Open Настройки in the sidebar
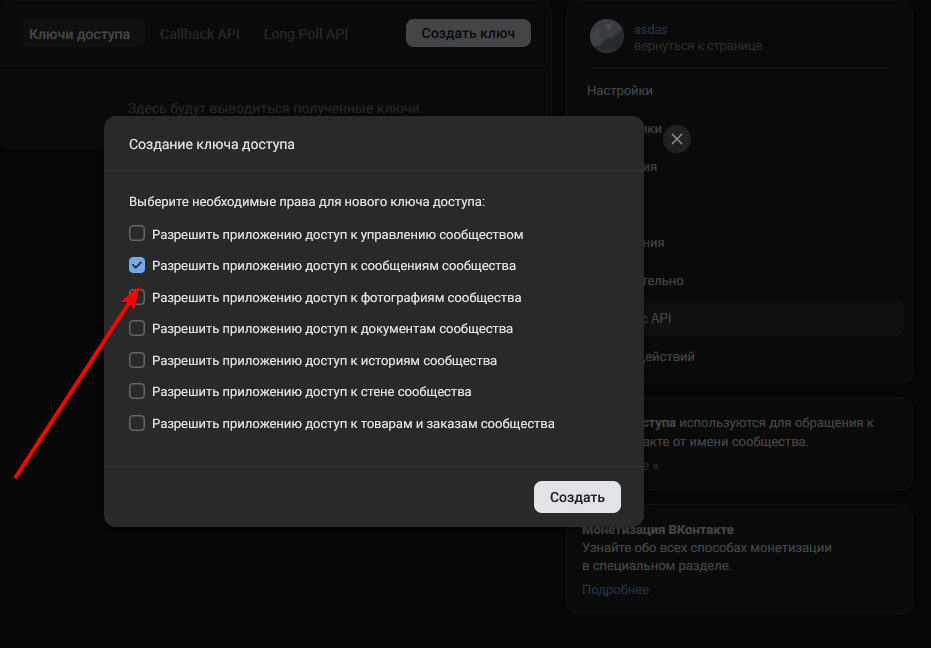Image resolution: width=931 pixels, height=648 pixels. (620, 91)
